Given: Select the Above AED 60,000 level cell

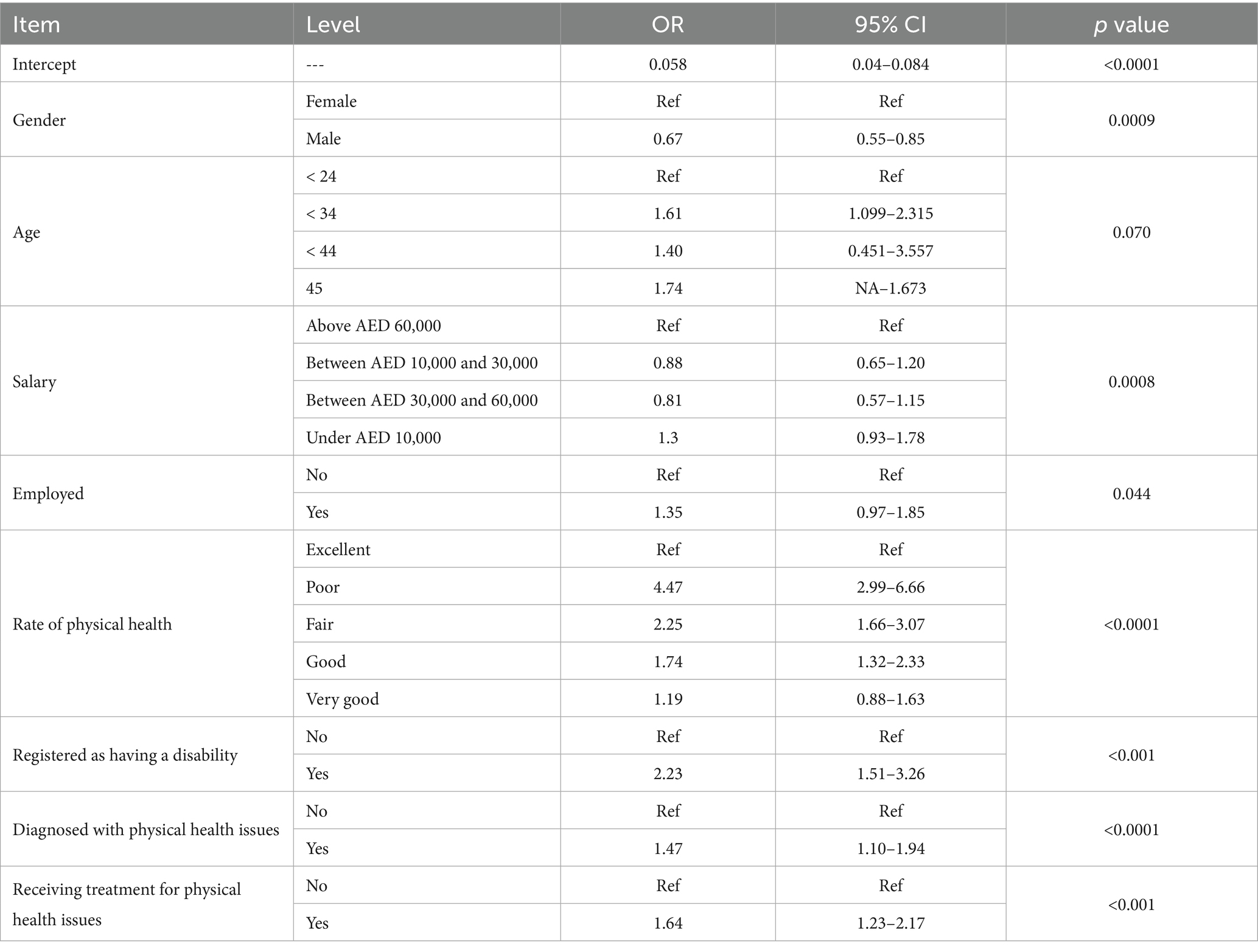Looking at the screenshot, I should click(x=373, y=326).
